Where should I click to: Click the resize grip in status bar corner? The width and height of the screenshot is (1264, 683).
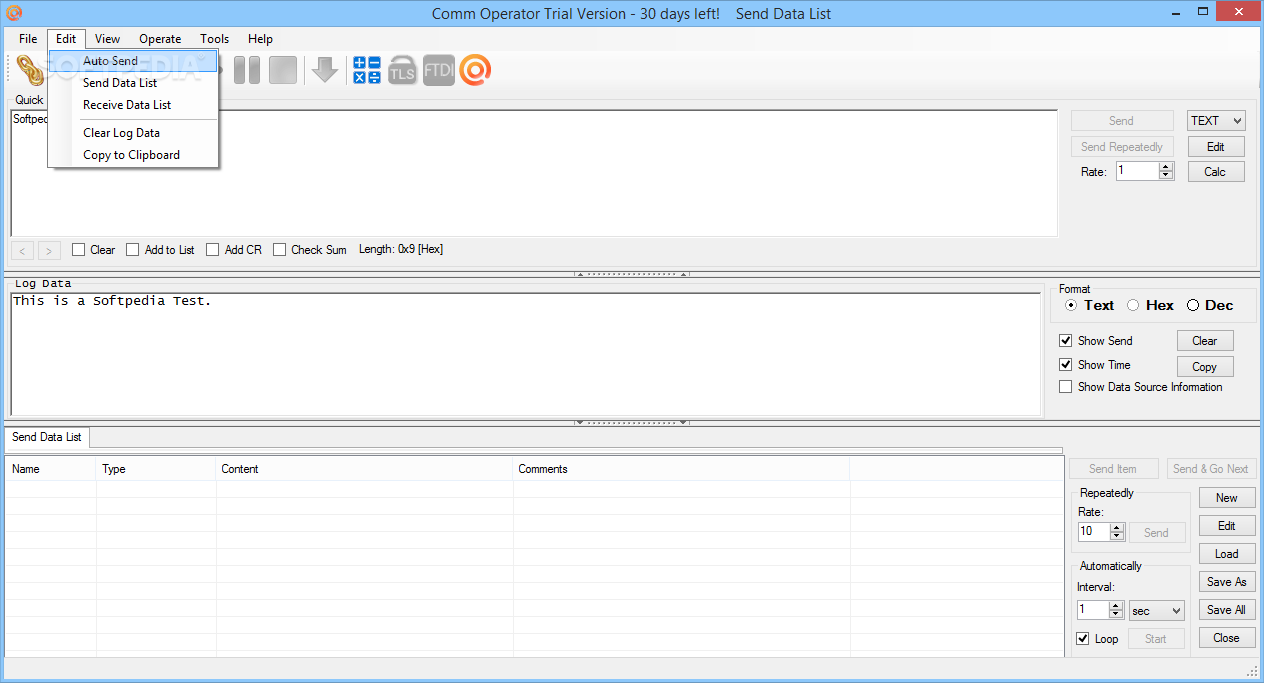(x=1253, y=672)
